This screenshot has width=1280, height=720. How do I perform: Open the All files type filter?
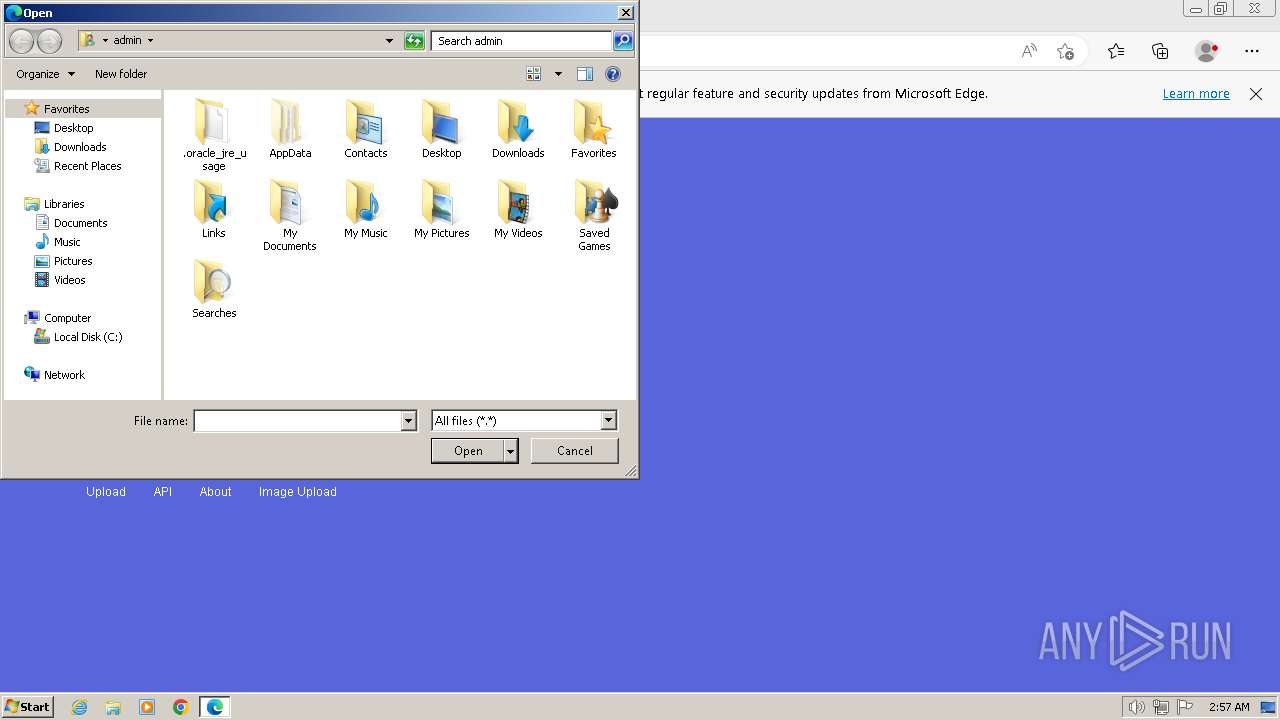(x=524, y=421)
